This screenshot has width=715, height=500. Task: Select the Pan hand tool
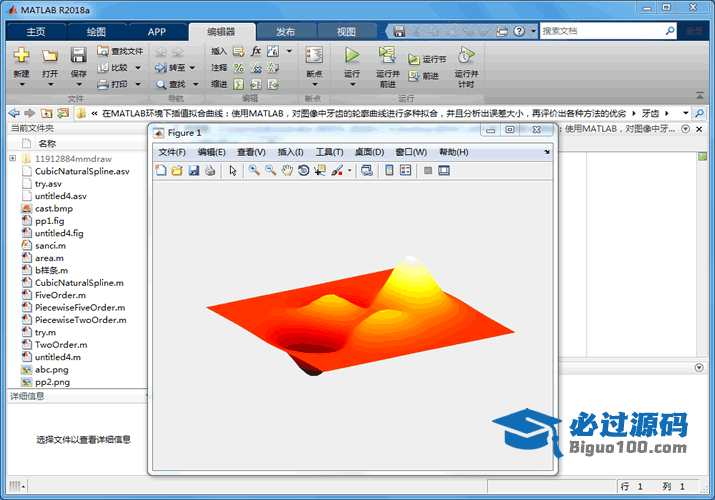pyautogui.click(x=287, y=170)
